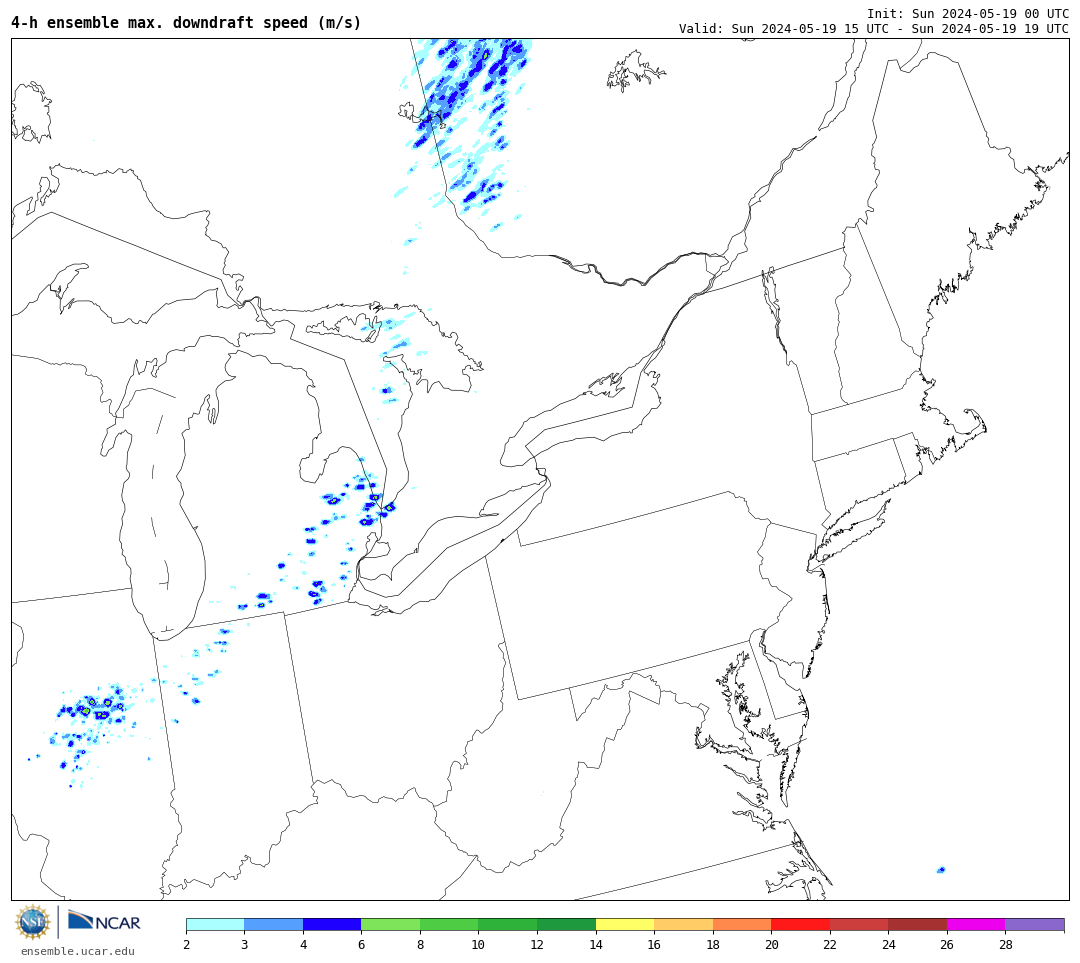This screenshot has width=1080, height=963.
Task: Click the light green 6-8 color swatch
Action: (391, 924)
